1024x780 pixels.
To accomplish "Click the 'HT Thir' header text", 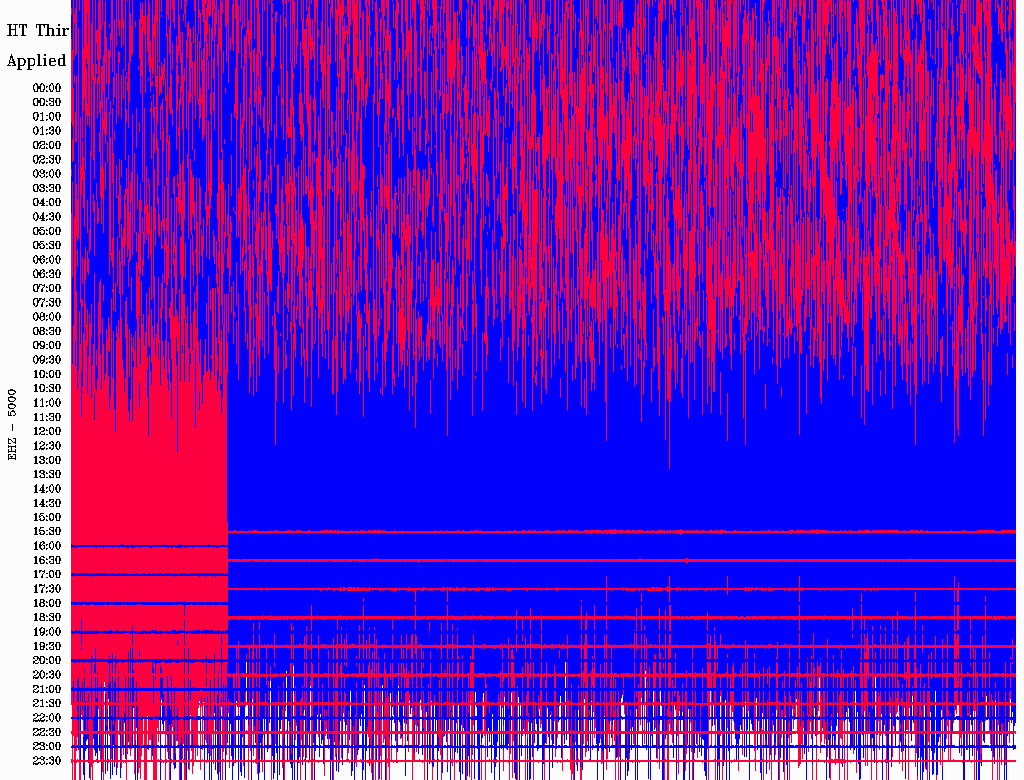I will point(38,31).
